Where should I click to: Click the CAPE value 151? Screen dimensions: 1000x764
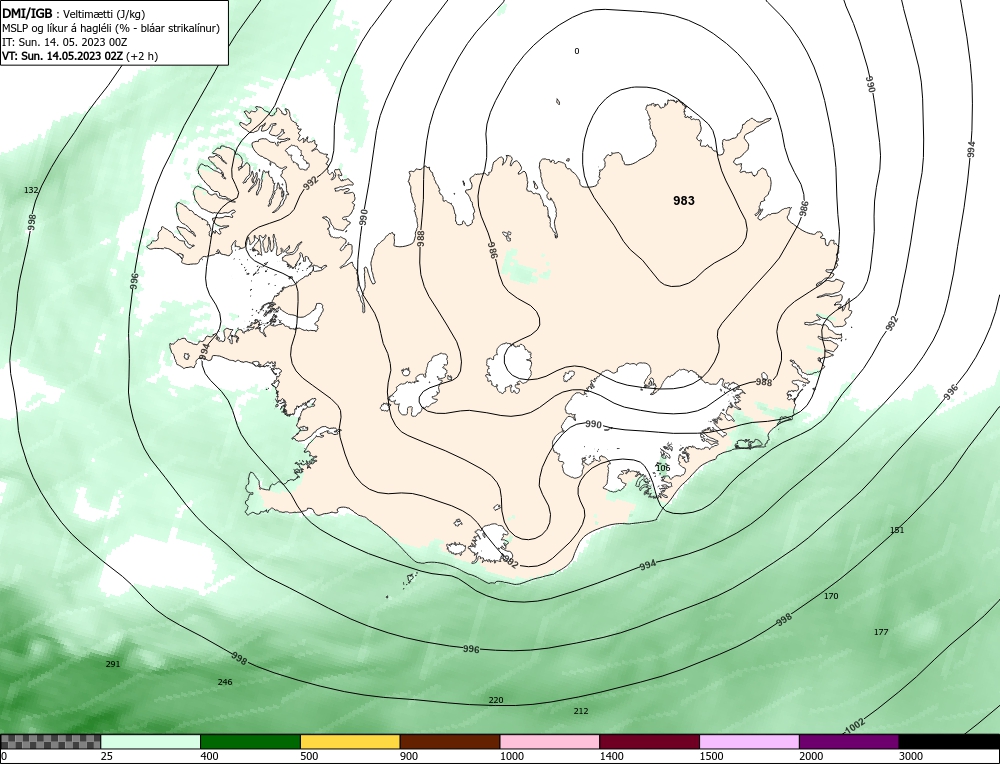point(897,530)
